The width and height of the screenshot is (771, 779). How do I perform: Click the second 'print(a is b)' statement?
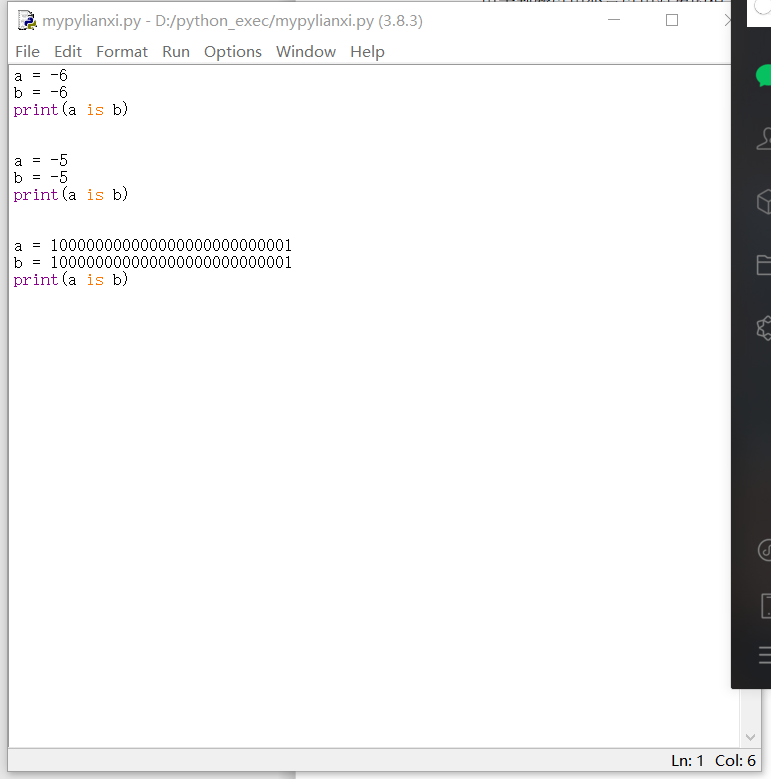tap(71, 194)
